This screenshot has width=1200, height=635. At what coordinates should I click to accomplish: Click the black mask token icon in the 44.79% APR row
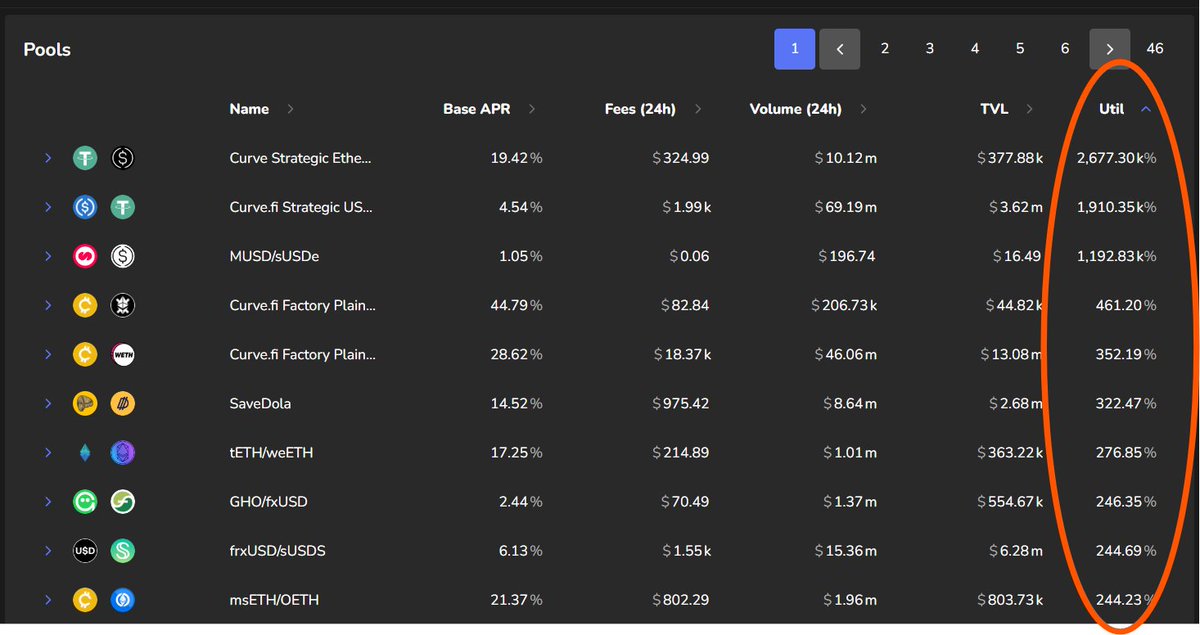click(123, 305)
